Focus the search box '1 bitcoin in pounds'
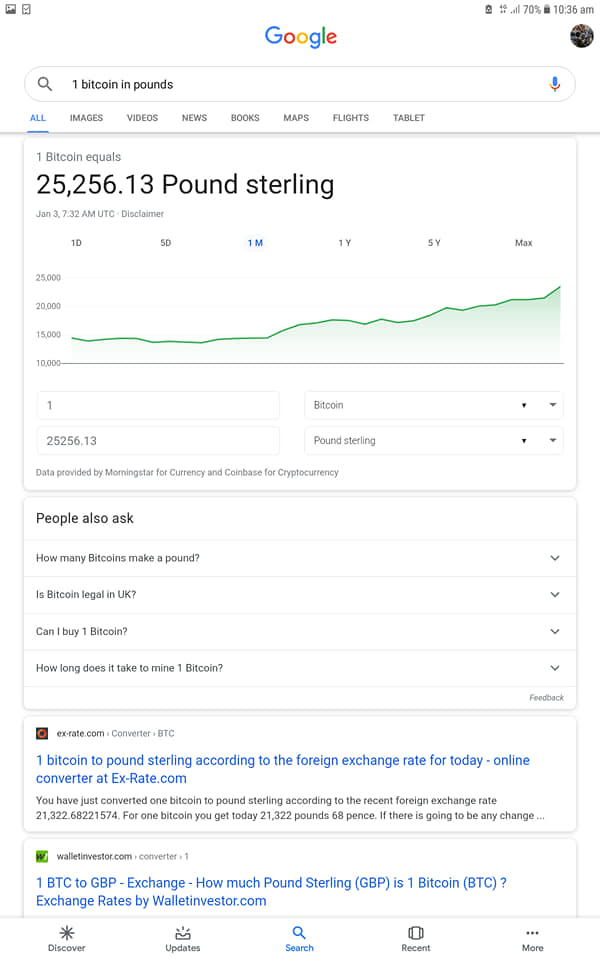Viewport: 600px width, 960px height. [300, 84]
